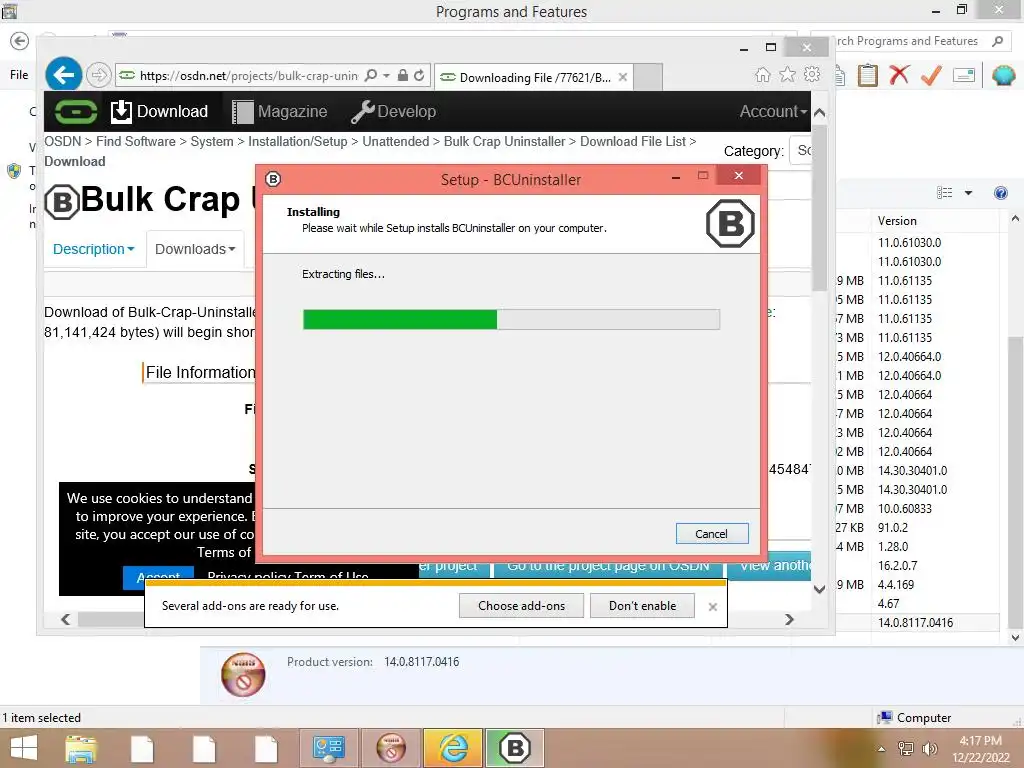The width and height of the screenshot is (1024, 768).
Task: Click the Programs and Features search magnifier
Action: click(997, 41)
